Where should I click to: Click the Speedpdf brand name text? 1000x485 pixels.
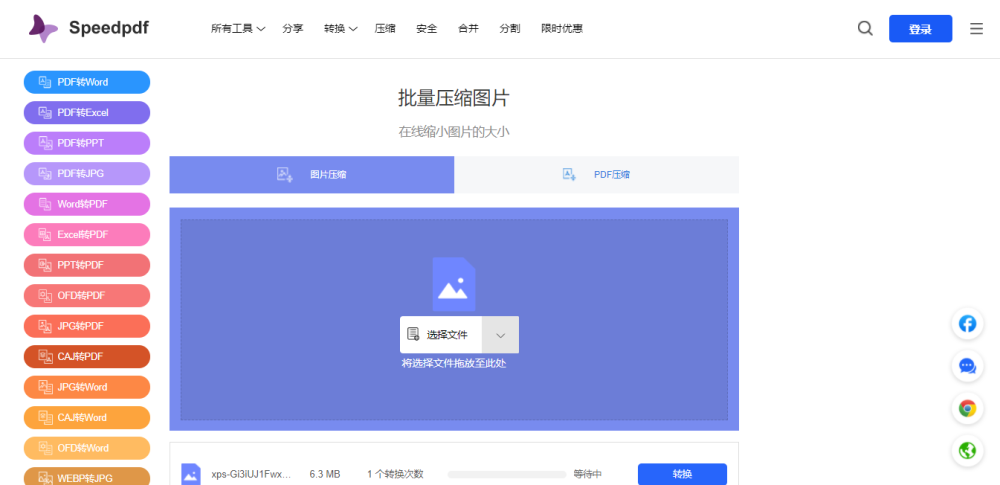click(x=109, y=28)
